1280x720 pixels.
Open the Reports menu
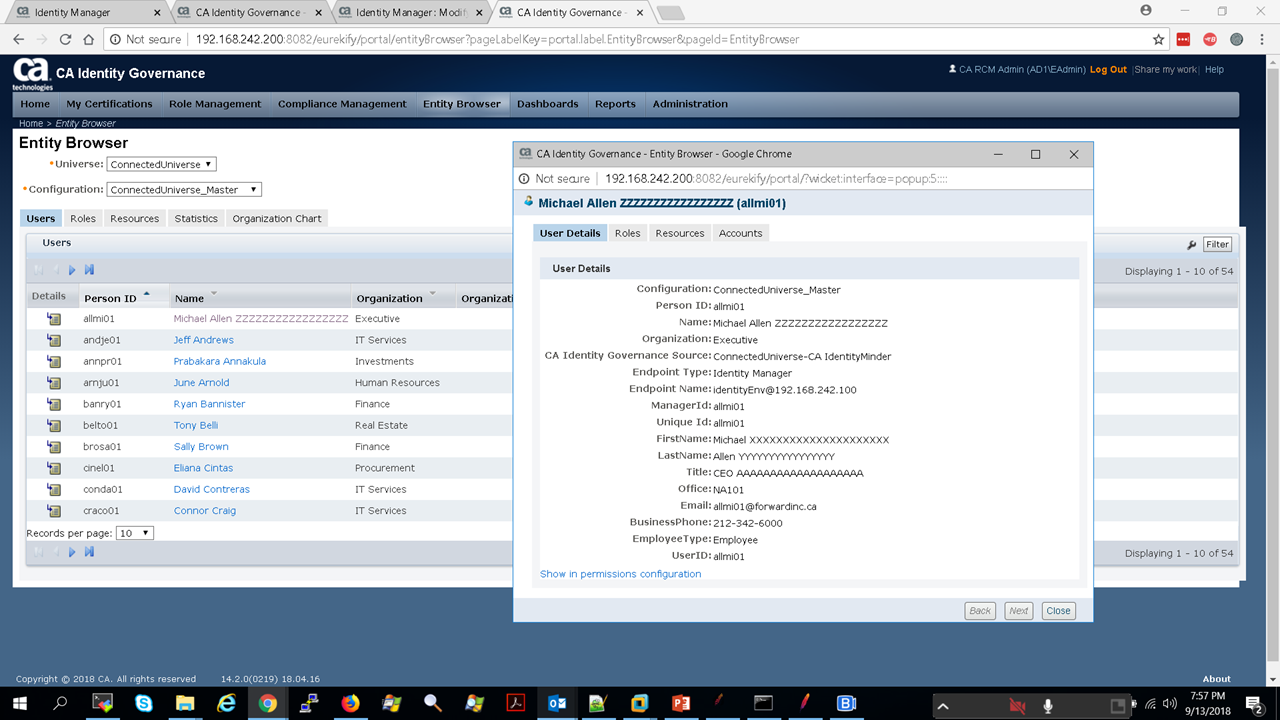(x=615, y=104)
